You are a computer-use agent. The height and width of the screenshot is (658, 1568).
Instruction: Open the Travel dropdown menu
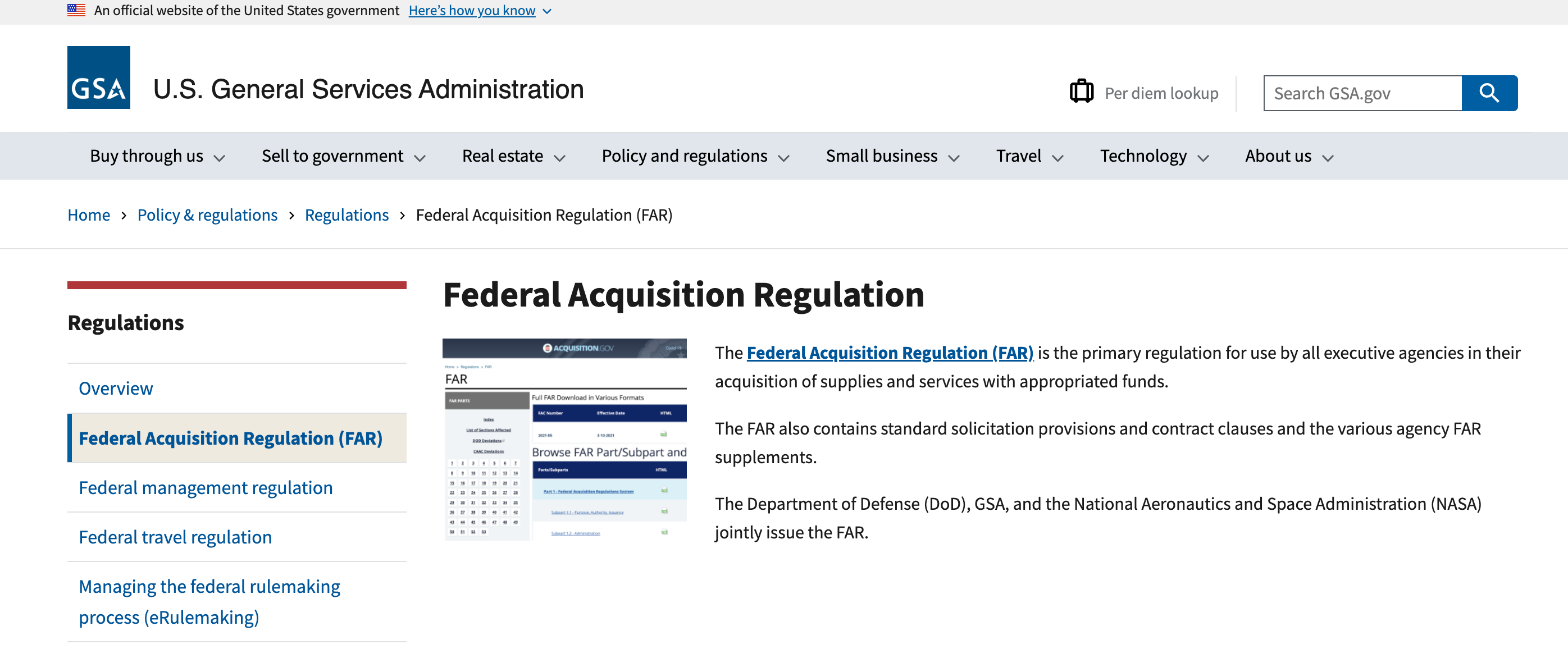pyautogui.click(x=1029, y=157)
